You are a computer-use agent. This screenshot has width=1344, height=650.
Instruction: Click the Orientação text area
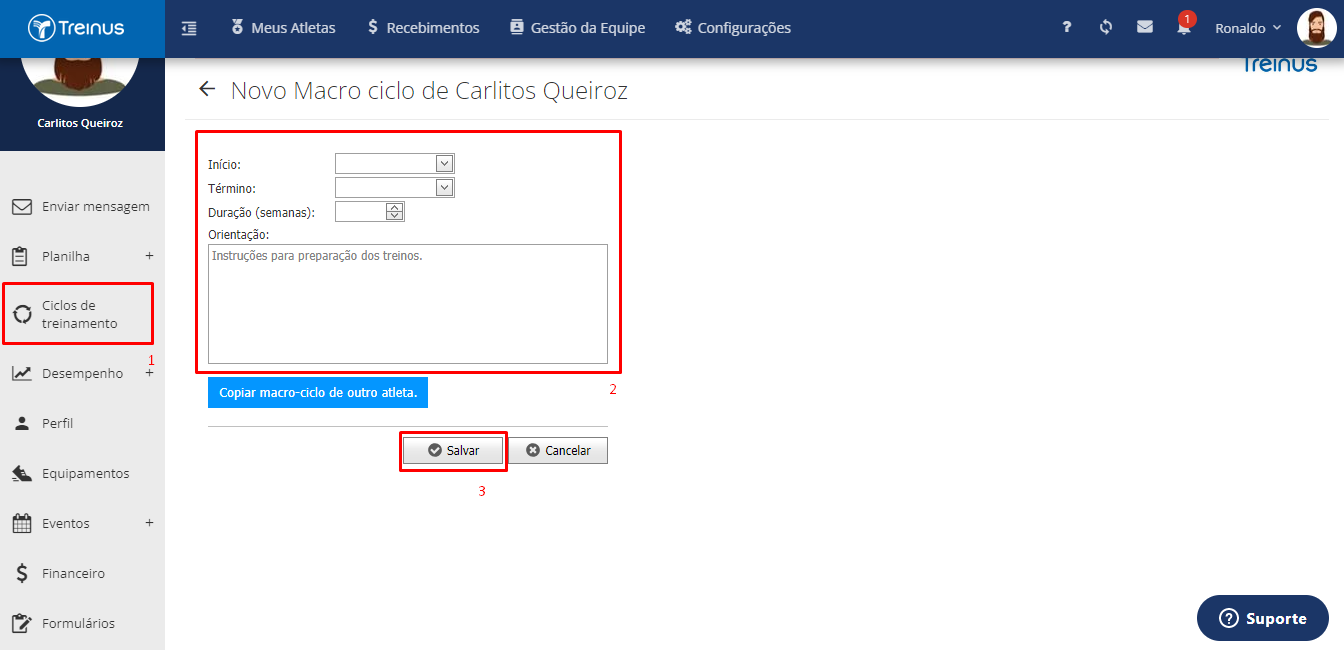click(408, 304)
